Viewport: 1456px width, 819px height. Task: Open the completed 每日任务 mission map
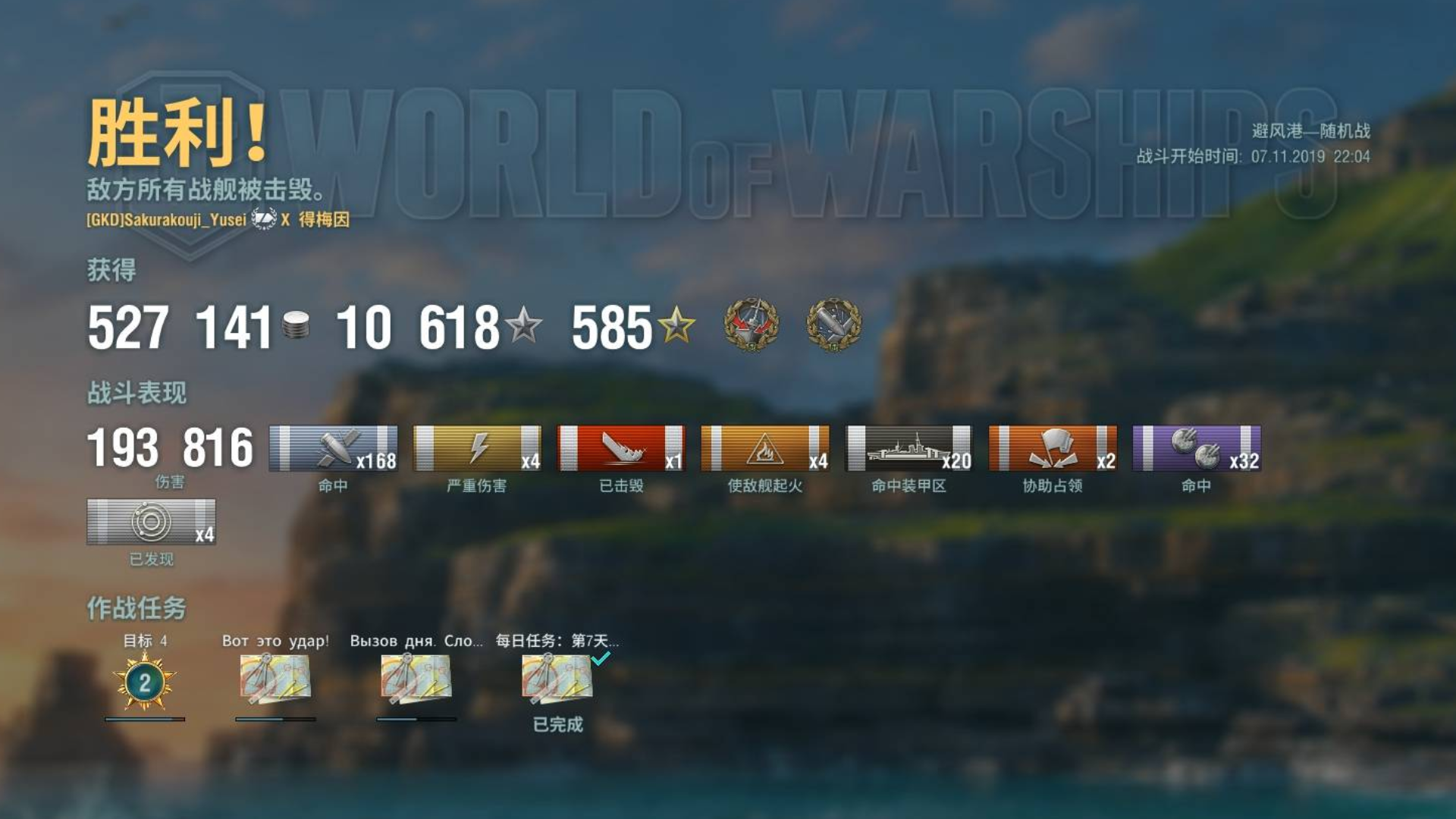[x=557, y=678]
